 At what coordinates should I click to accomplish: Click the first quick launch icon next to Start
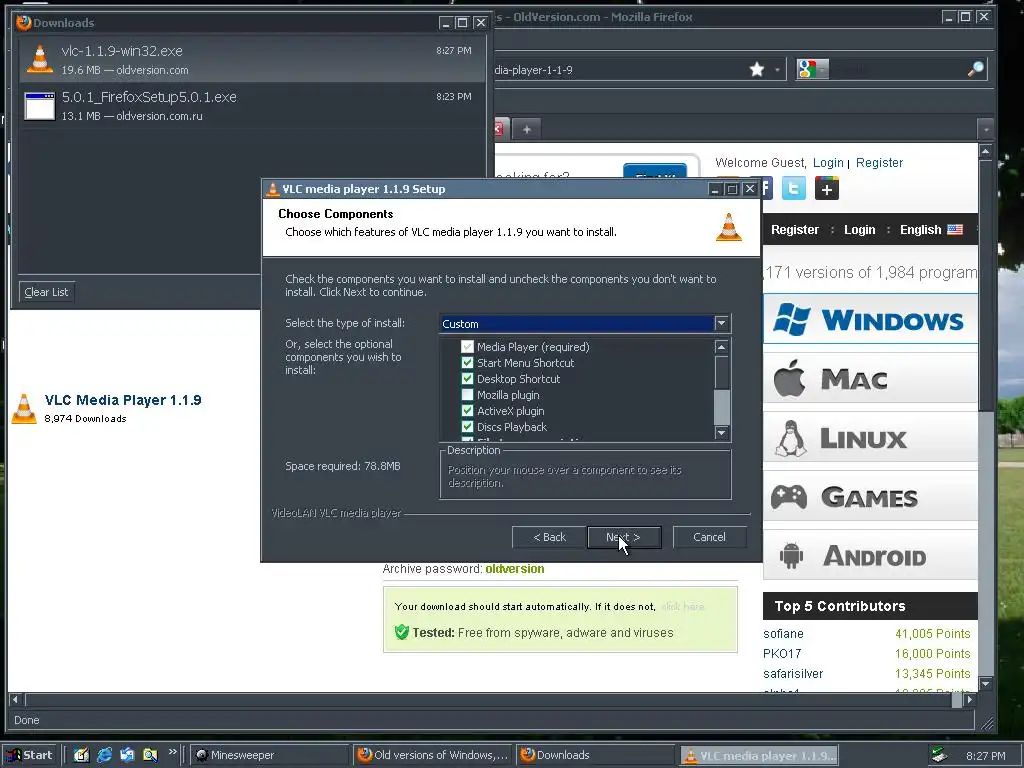coord(81,755)
